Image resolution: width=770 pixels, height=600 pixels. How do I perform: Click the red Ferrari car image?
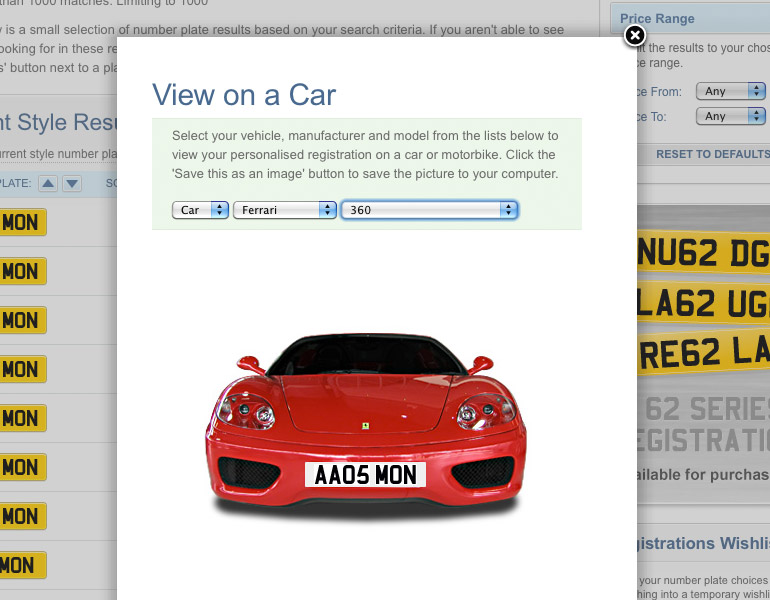tap(365, 425)
